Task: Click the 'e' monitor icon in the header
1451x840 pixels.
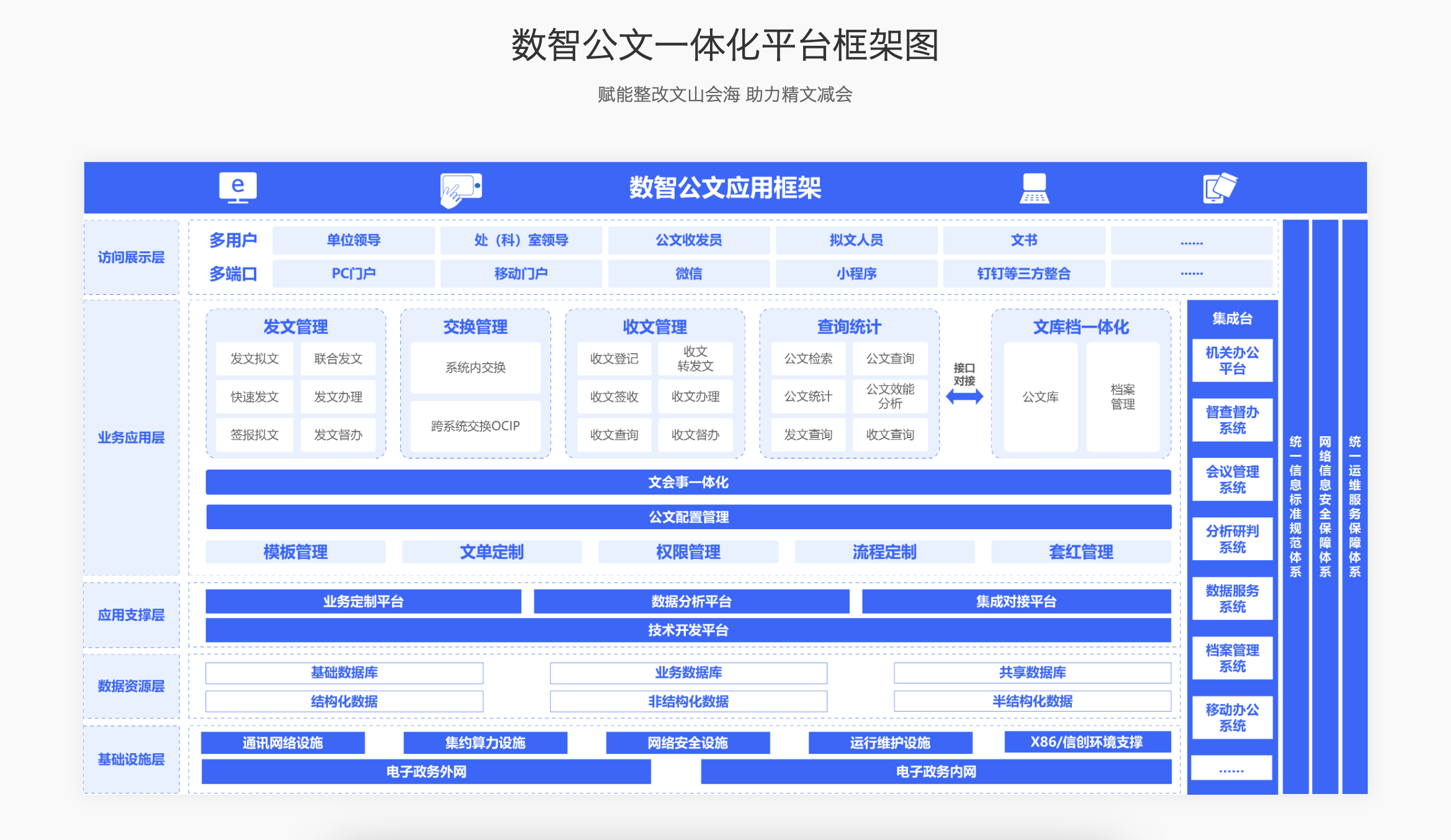Action: (236, 187)
